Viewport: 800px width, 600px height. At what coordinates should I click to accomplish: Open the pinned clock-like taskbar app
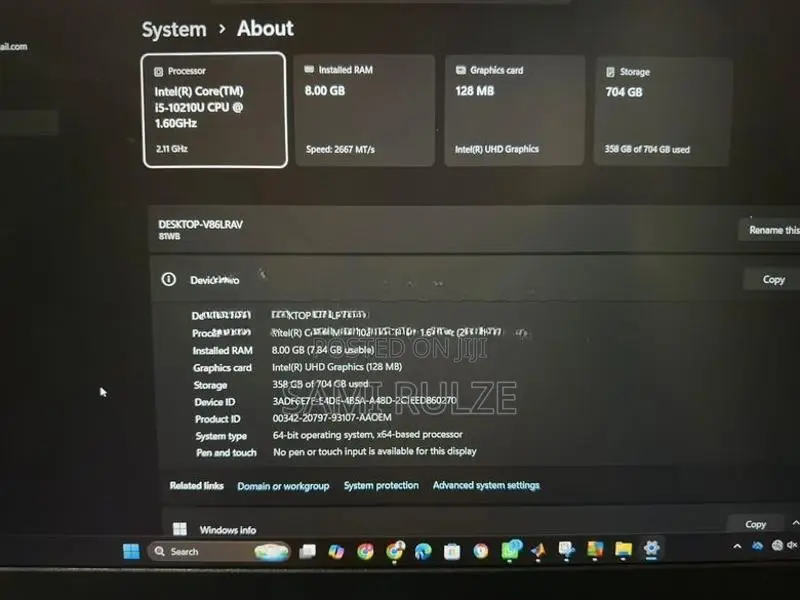pos(481,551)
